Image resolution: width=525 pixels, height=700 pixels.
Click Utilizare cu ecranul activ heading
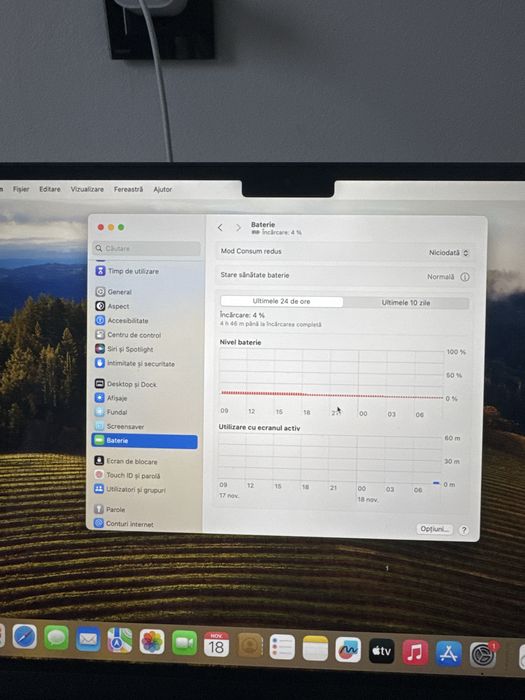click(x=259, y=428)
